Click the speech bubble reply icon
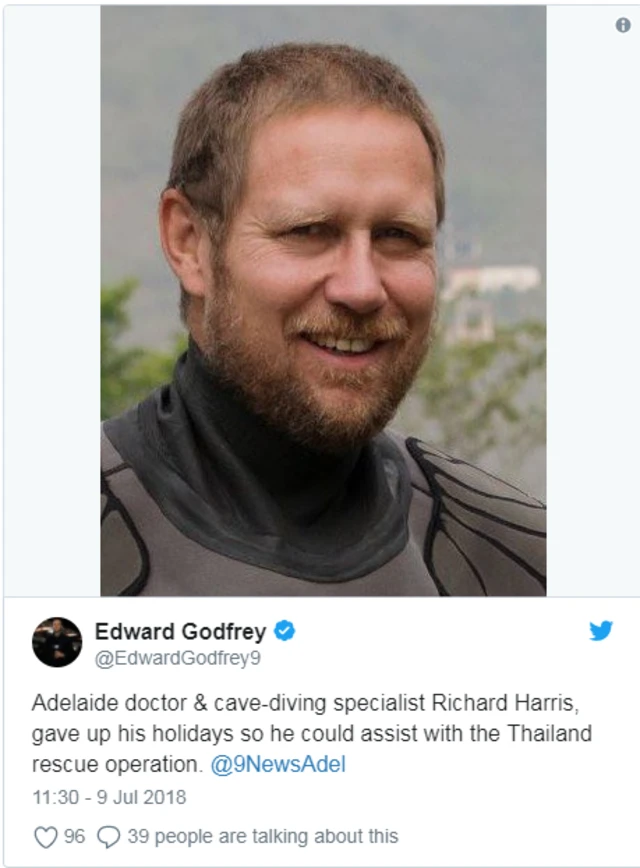Screen dimensions: 640x868 coord(109,837)
